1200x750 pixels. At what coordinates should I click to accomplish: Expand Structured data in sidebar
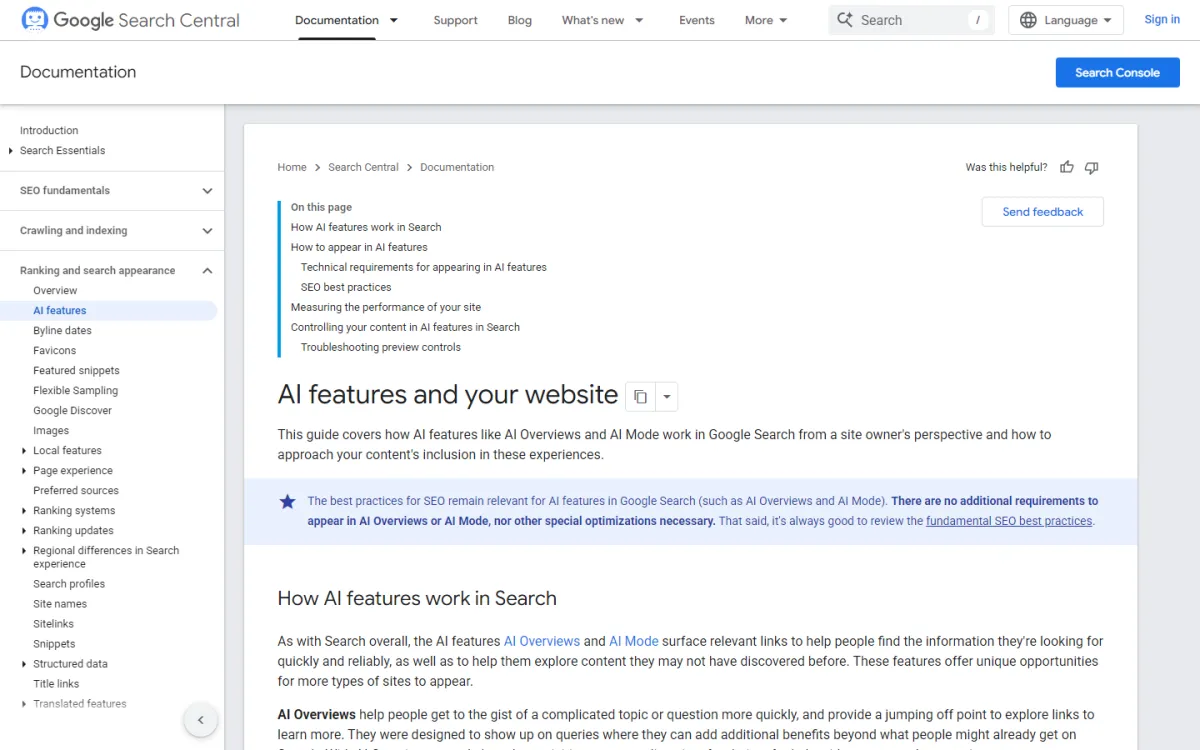click(24, 664)
